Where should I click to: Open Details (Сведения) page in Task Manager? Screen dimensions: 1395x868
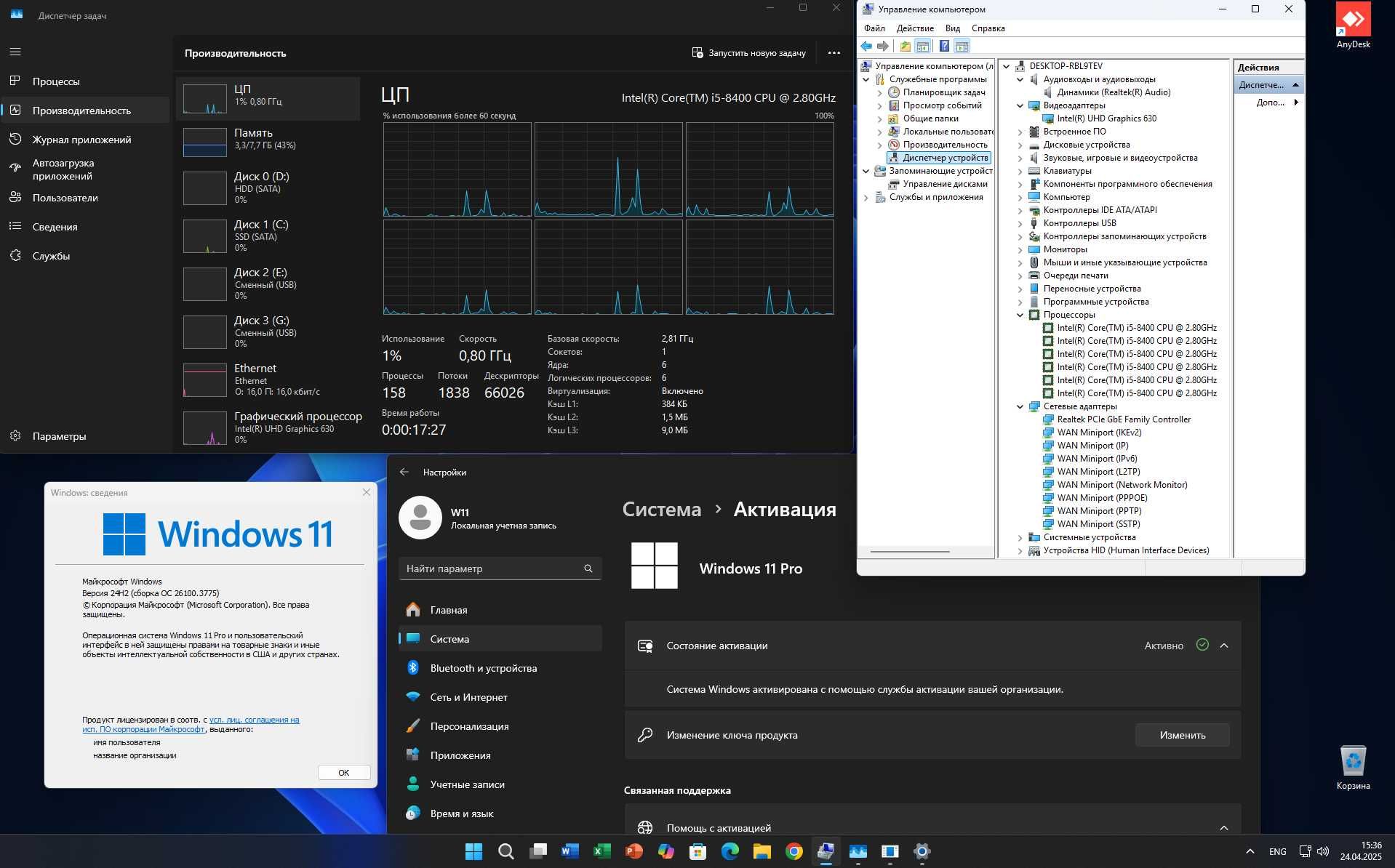tap(84, 227)
